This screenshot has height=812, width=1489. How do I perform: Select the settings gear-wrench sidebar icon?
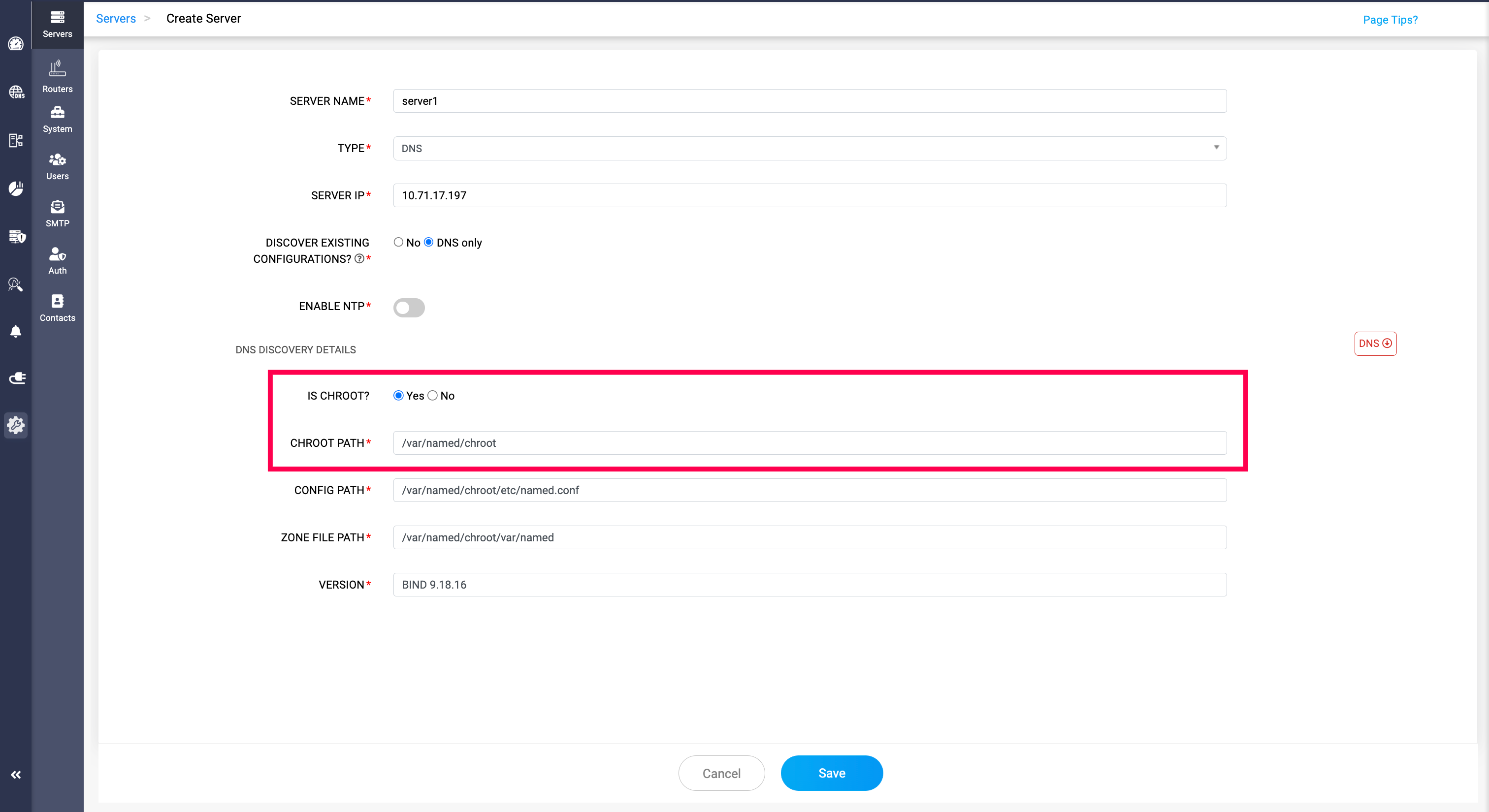(16, 426)
